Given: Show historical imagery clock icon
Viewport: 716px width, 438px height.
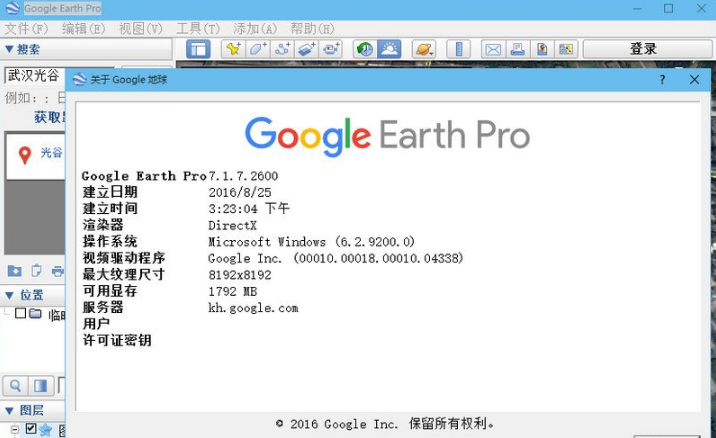Looking at the screenshot, I should pyautogui.click(x=365, y=49).
